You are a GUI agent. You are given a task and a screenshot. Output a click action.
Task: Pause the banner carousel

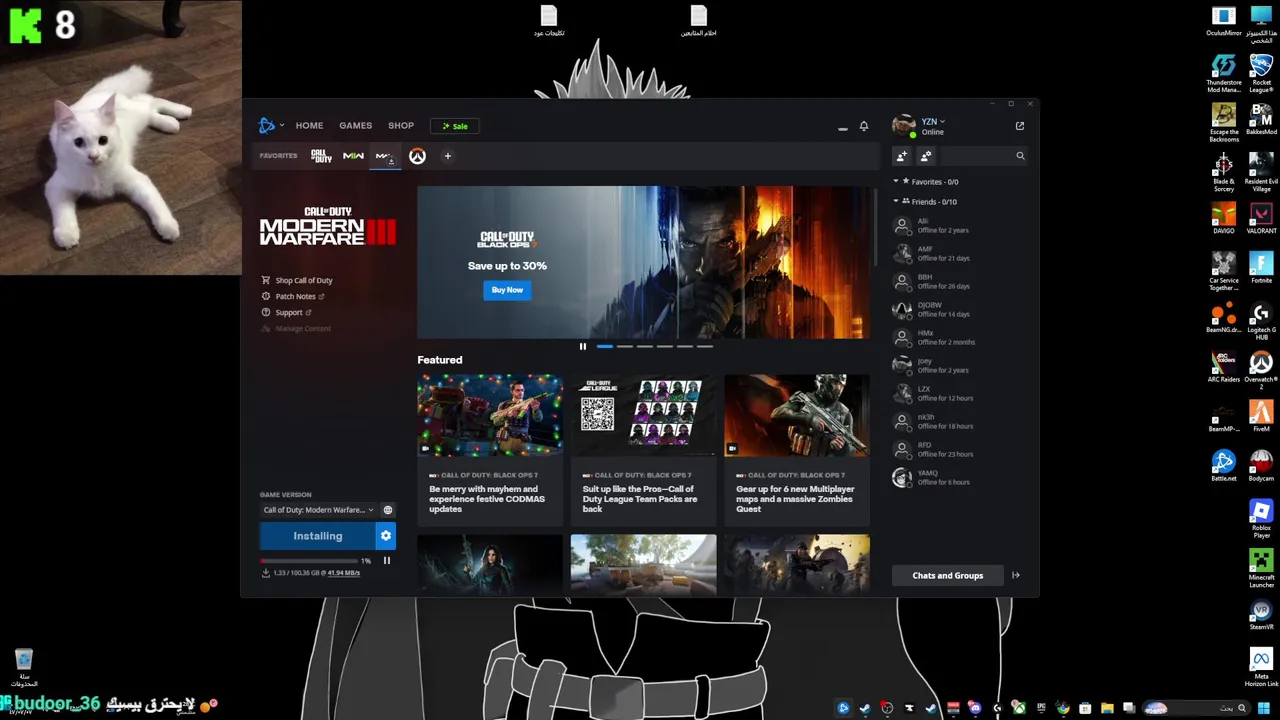pyautogui.click(x=583, y=347)
